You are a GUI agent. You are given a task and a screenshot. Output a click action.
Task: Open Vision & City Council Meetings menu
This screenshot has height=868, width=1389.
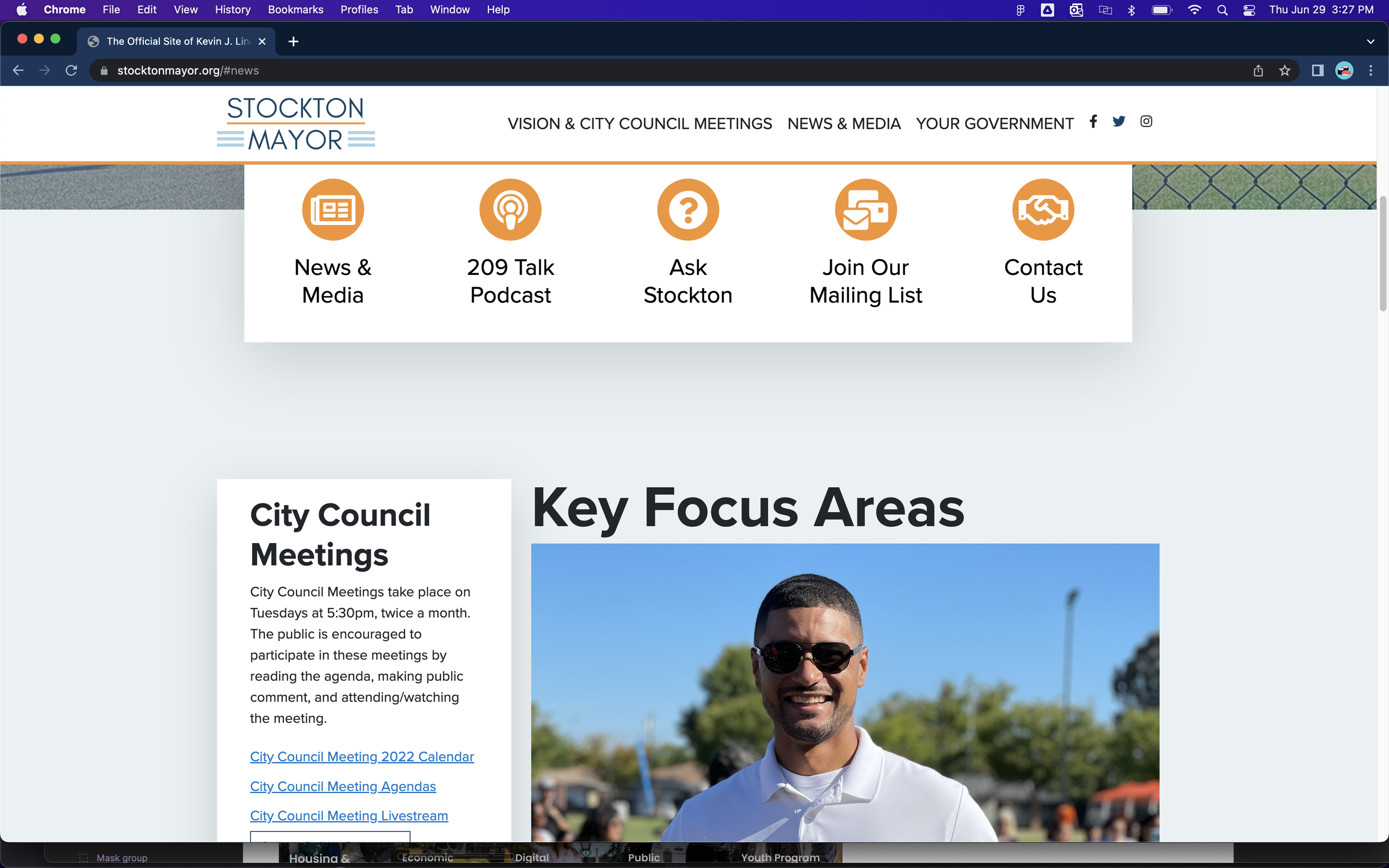pyautogui.click(x=639, y=123)
